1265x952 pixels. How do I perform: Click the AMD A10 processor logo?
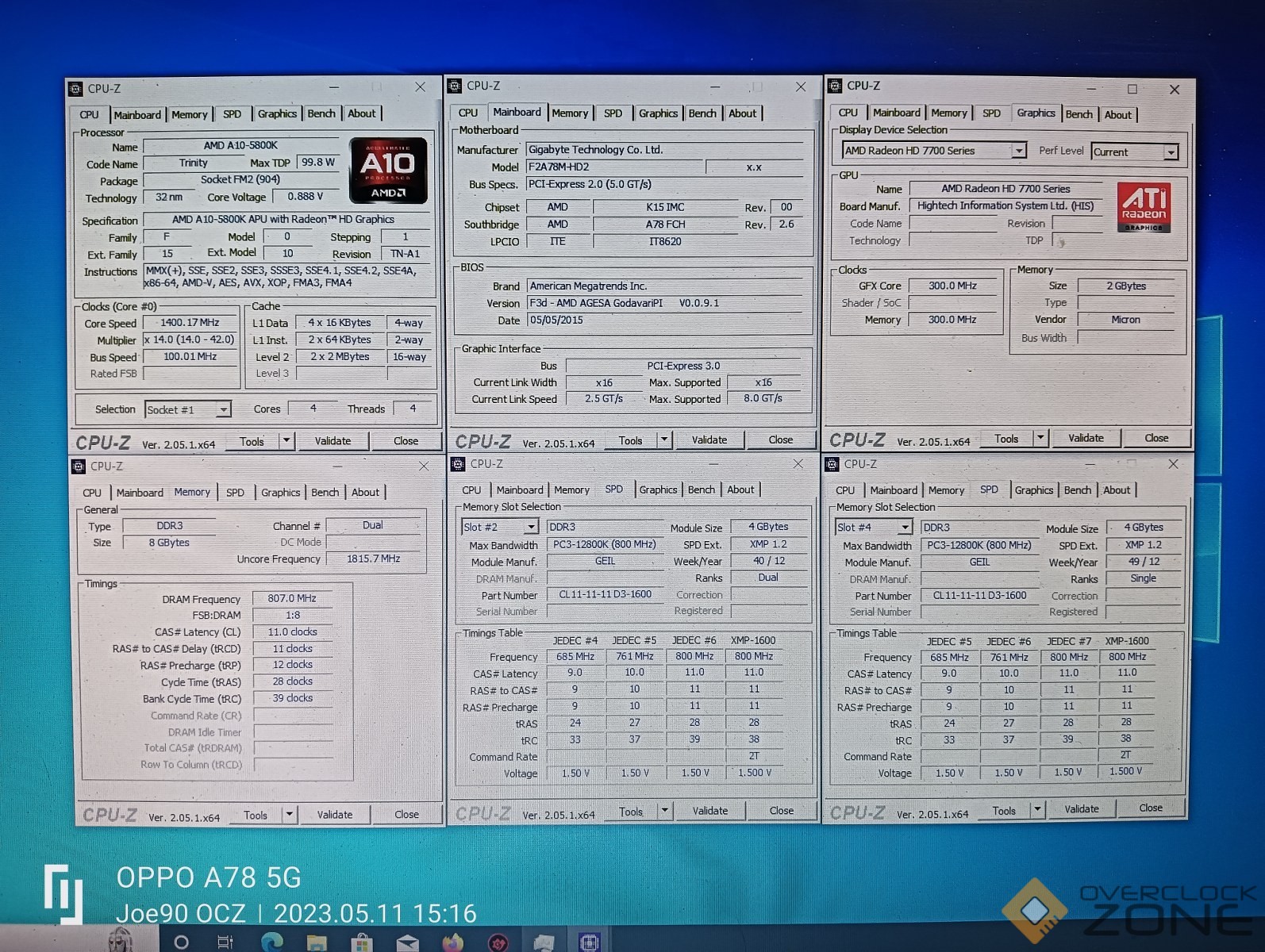point(388,171)
